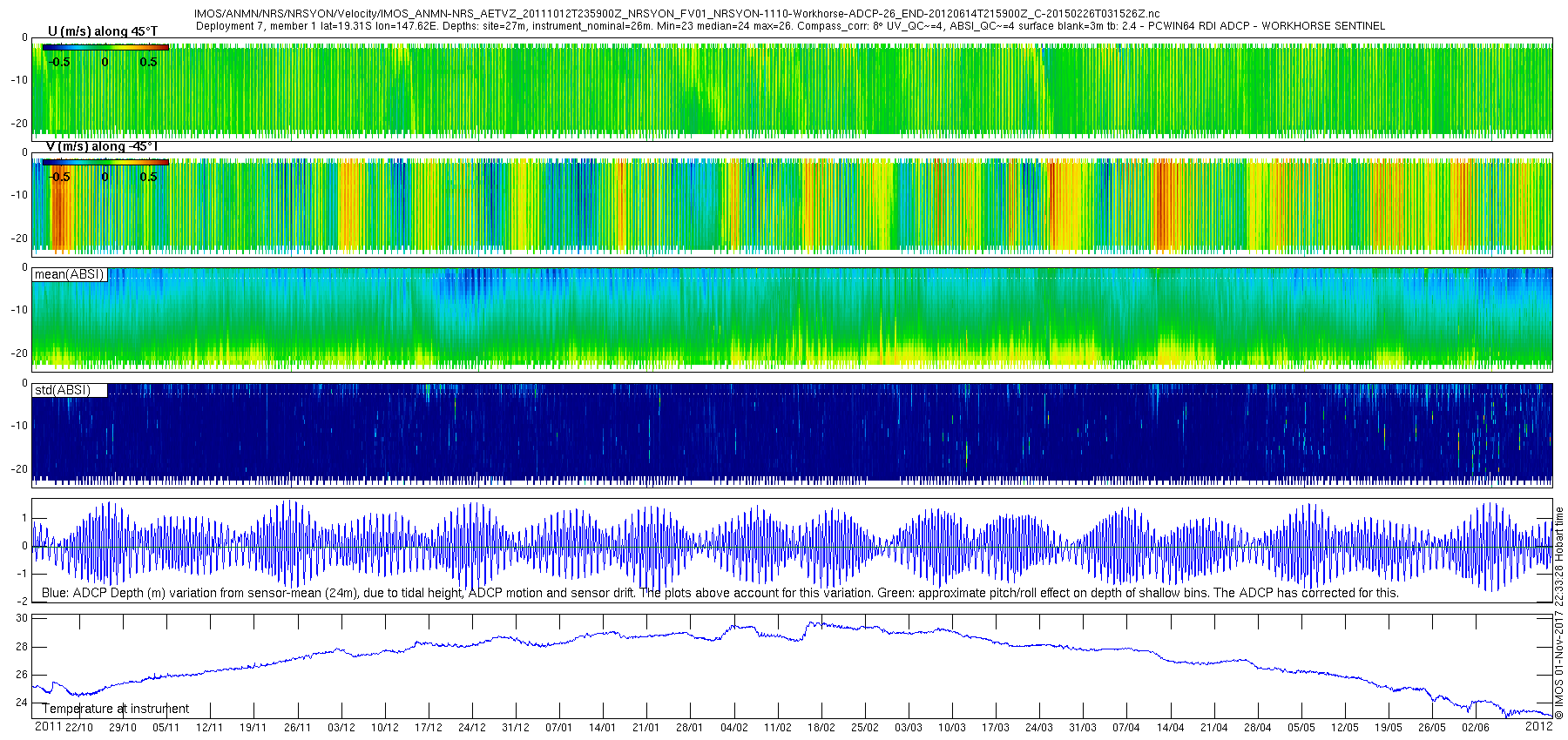This screenshot has width=1568, height=740.
Task: Click the '24/03' date tick
Action: click(x=1039, y=728)
